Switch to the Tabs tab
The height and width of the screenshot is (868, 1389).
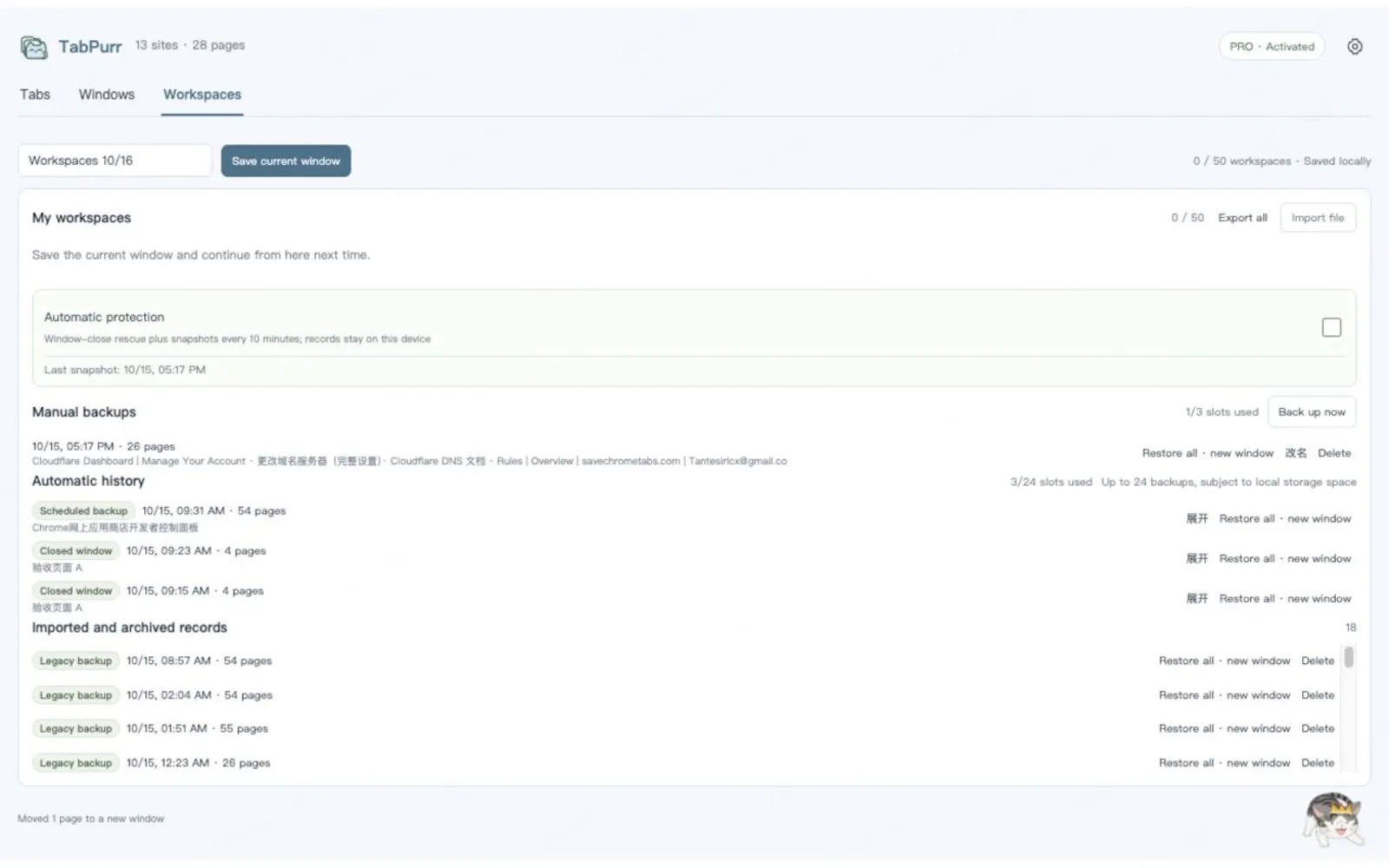click(x=35, y=95)
